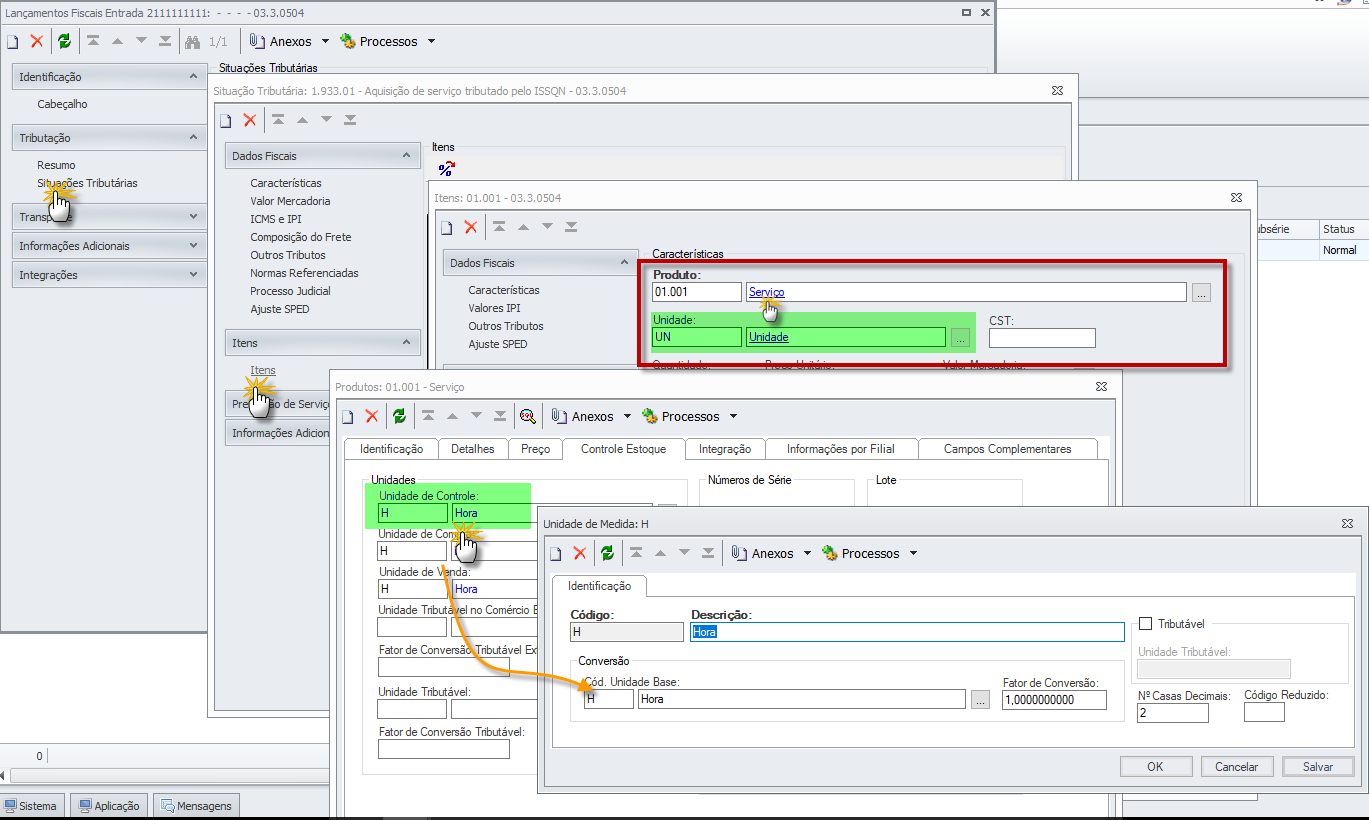The height and width of the screenshot is (820, 1369).
Task: Switch to the Identificação tab in Produtos
Action: [x=391, y=449]
